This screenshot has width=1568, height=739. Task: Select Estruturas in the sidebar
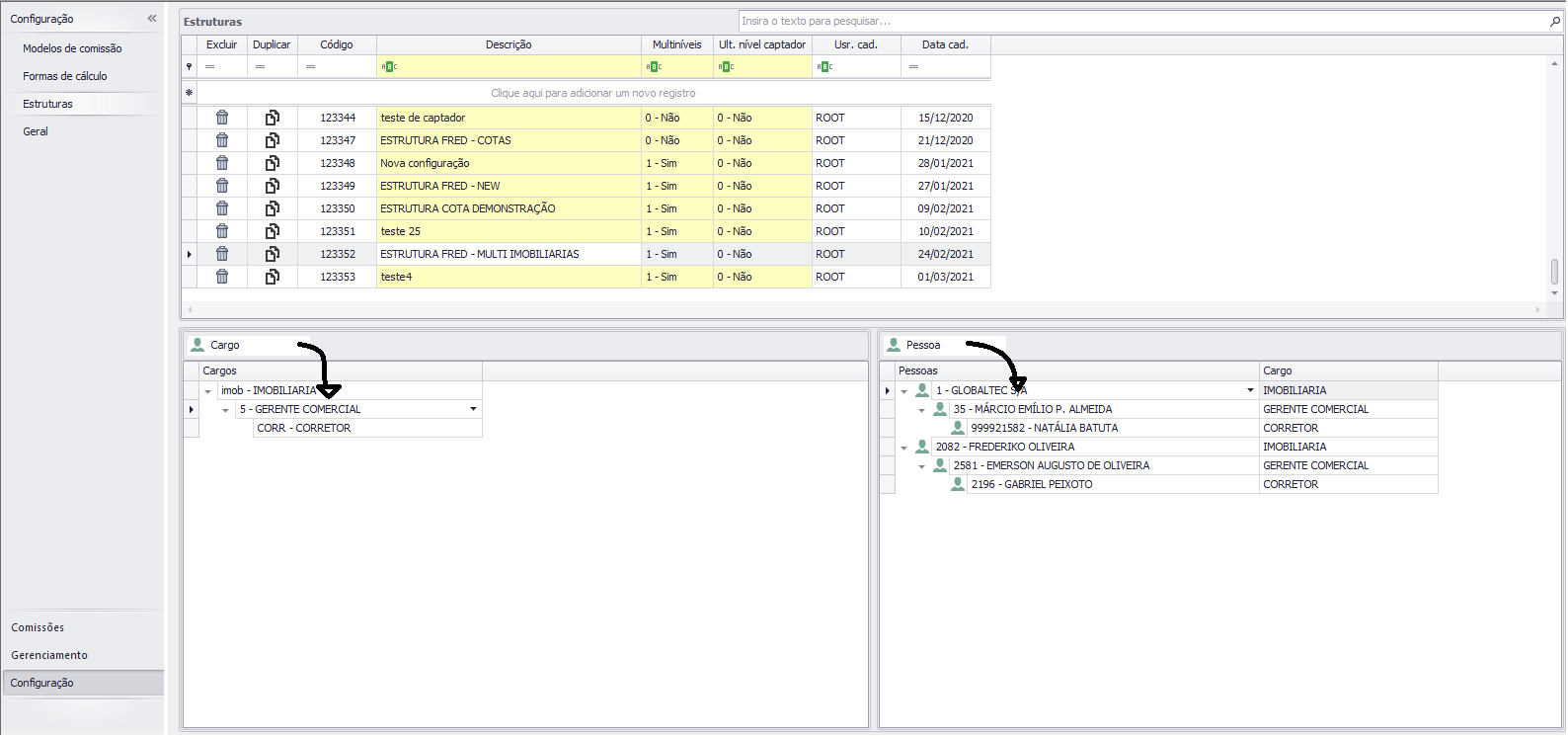pyautogui.click(x=47, y=104)
